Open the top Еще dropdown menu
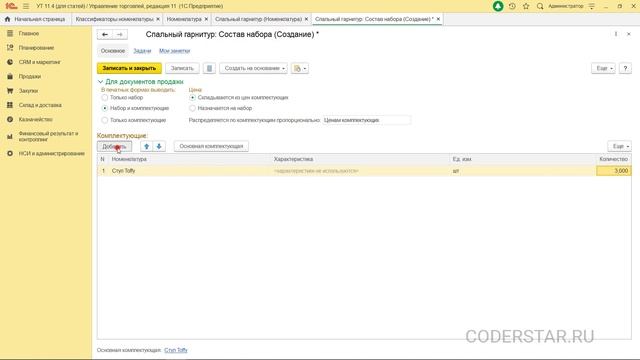Screen dimensions: 640x360 pyautogui.click(x=603, y=68)
